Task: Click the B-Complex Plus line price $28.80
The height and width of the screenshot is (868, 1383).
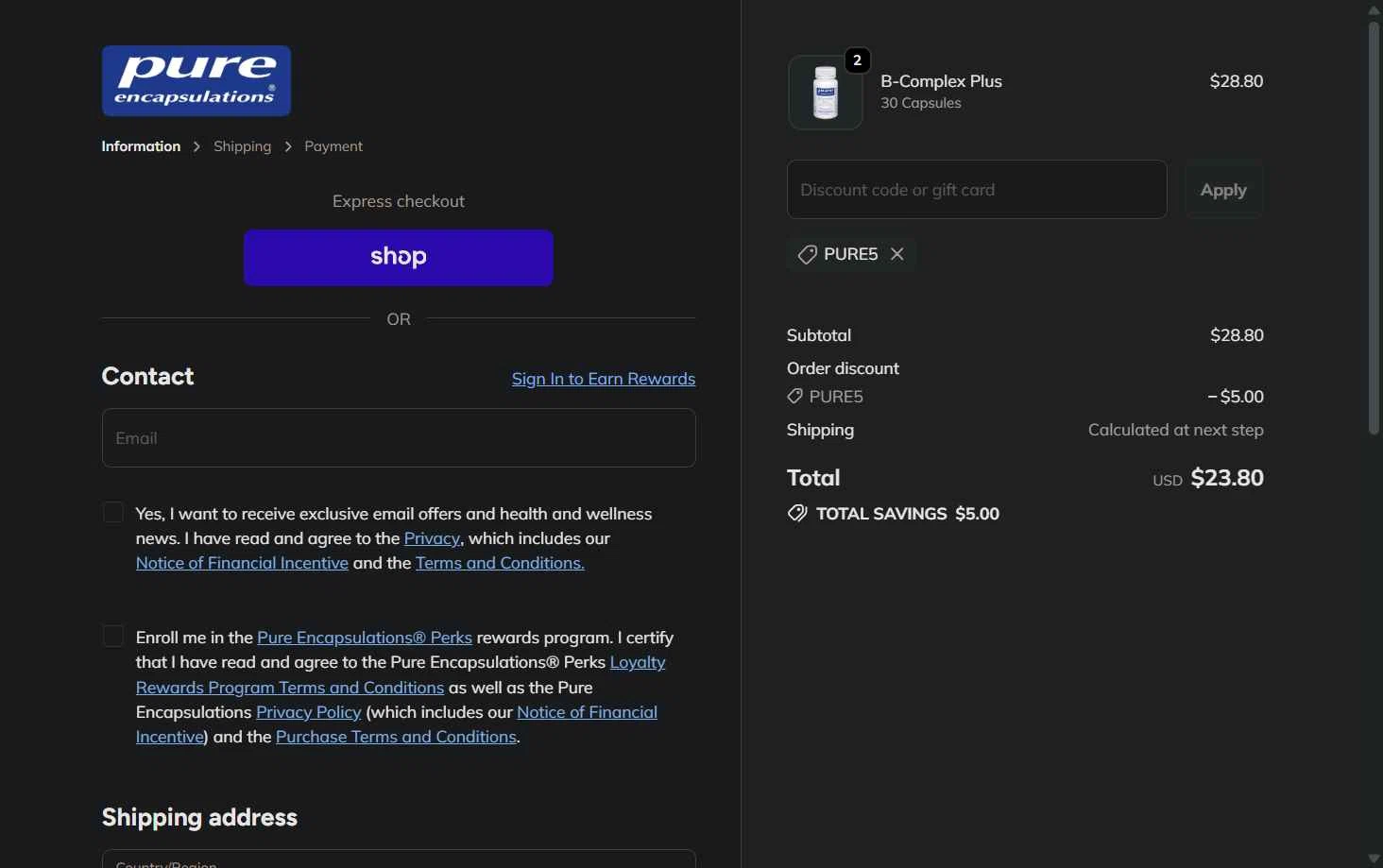Action: click(1237, 81)
